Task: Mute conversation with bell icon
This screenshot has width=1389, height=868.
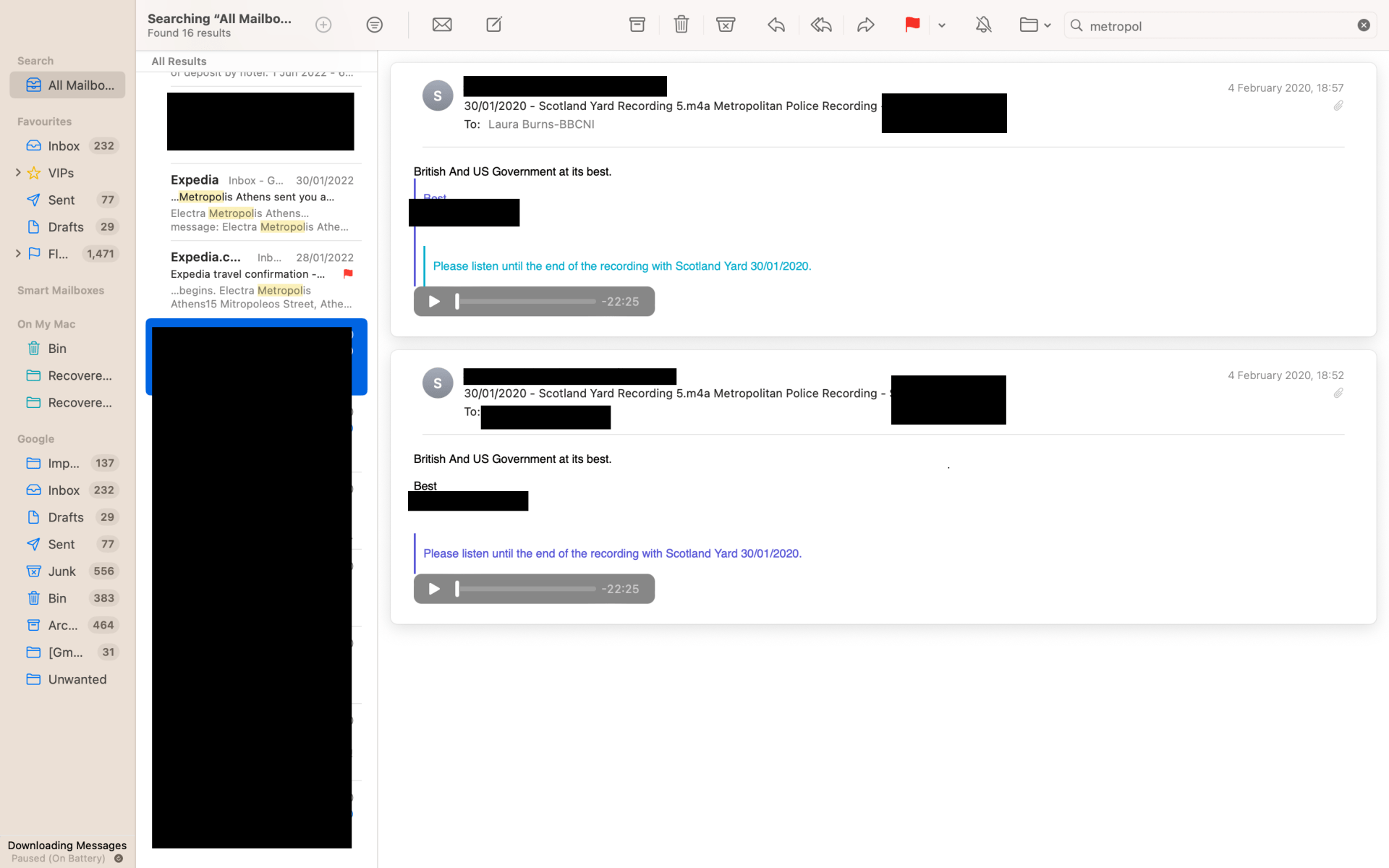Action: [x=983, y=25]
